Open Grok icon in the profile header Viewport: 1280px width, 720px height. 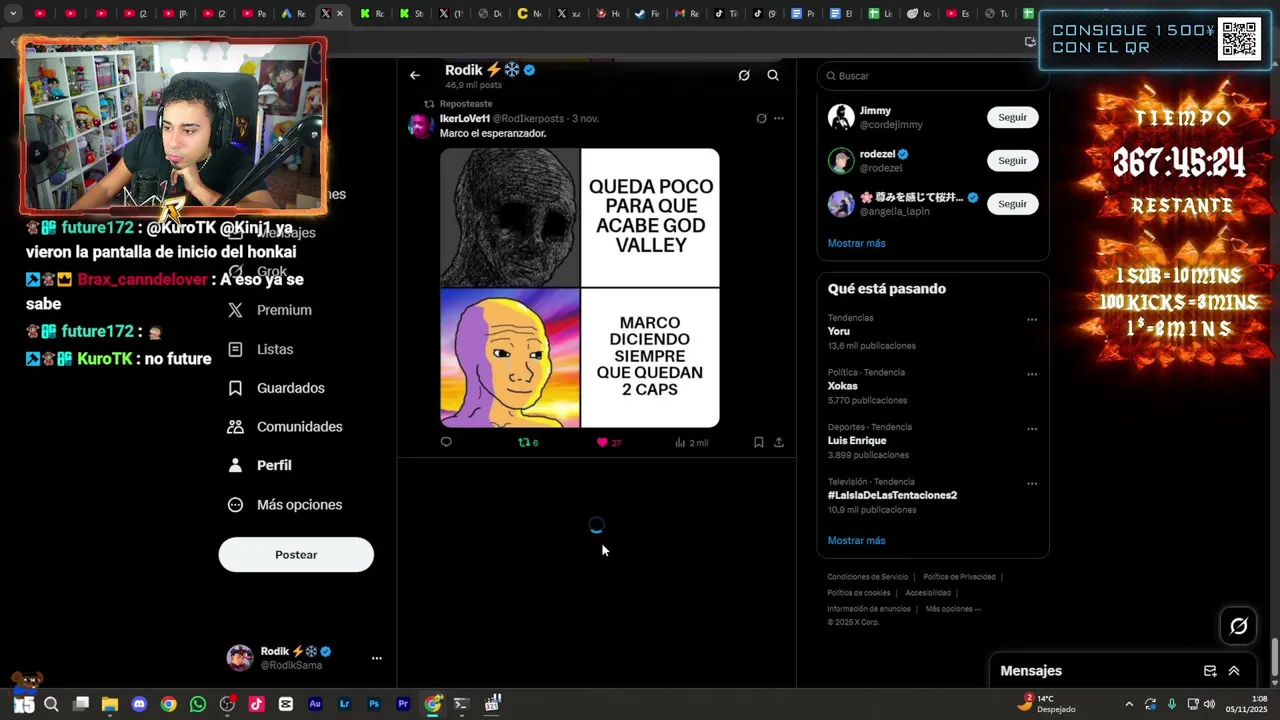(744, 75)
